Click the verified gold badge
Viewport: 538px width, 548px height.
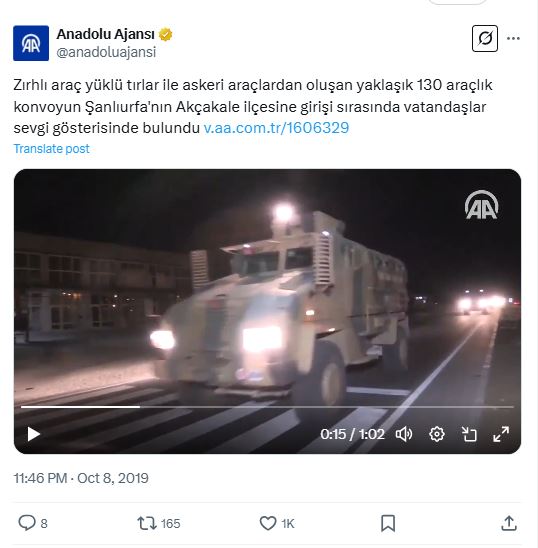pos(165,35)
